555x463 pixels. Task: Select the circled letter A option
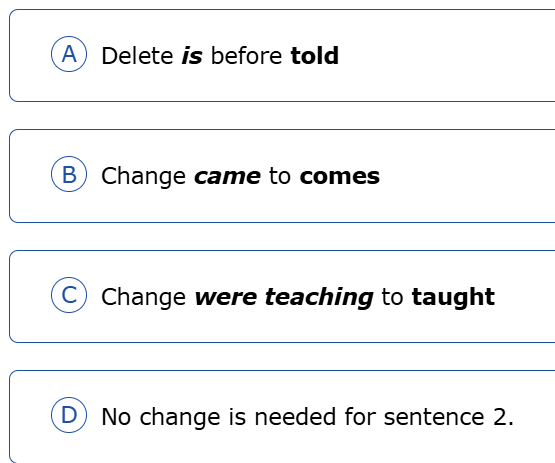[x=69, y=54]
